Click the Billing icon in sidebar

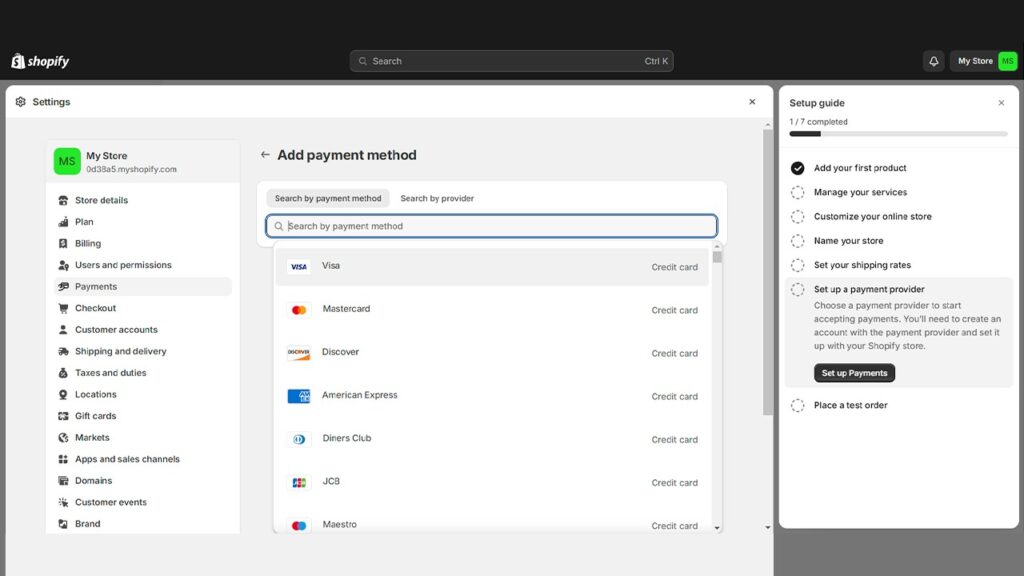coord(63,243)
